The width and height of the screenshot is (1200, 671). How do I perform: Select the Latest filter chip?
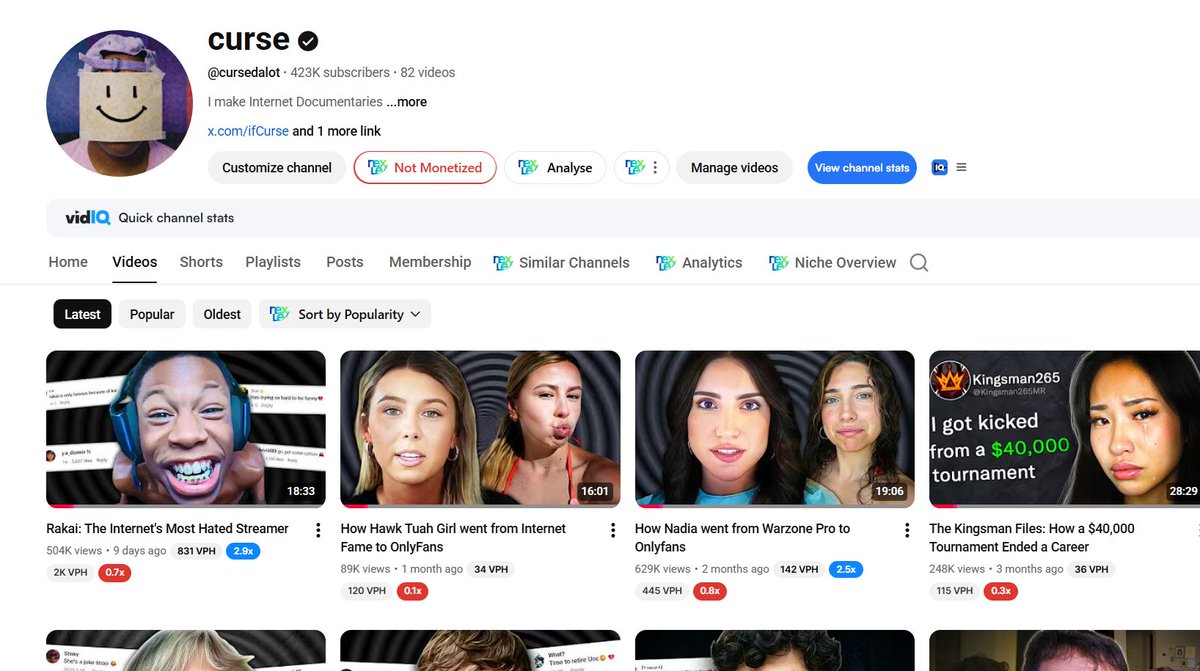point(82,314)
